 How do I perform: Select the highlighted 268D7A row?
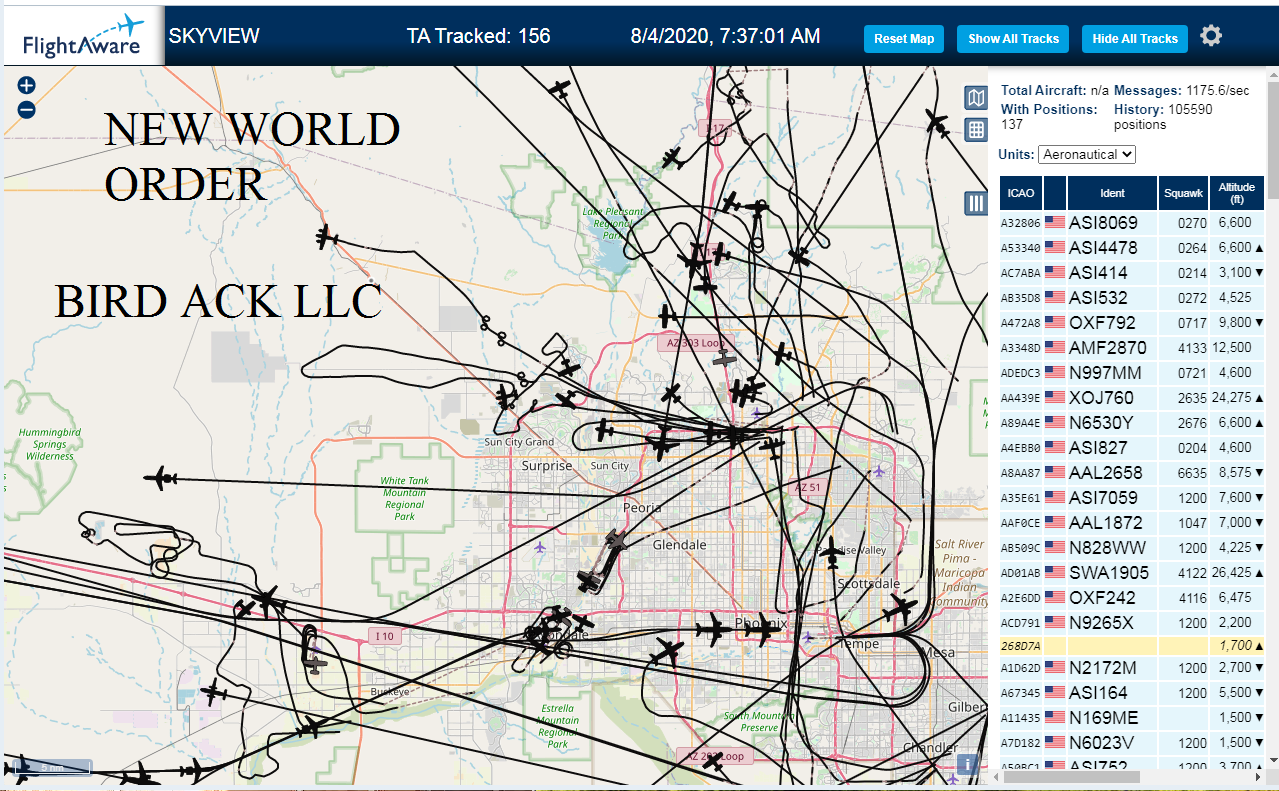(1133, 646)
